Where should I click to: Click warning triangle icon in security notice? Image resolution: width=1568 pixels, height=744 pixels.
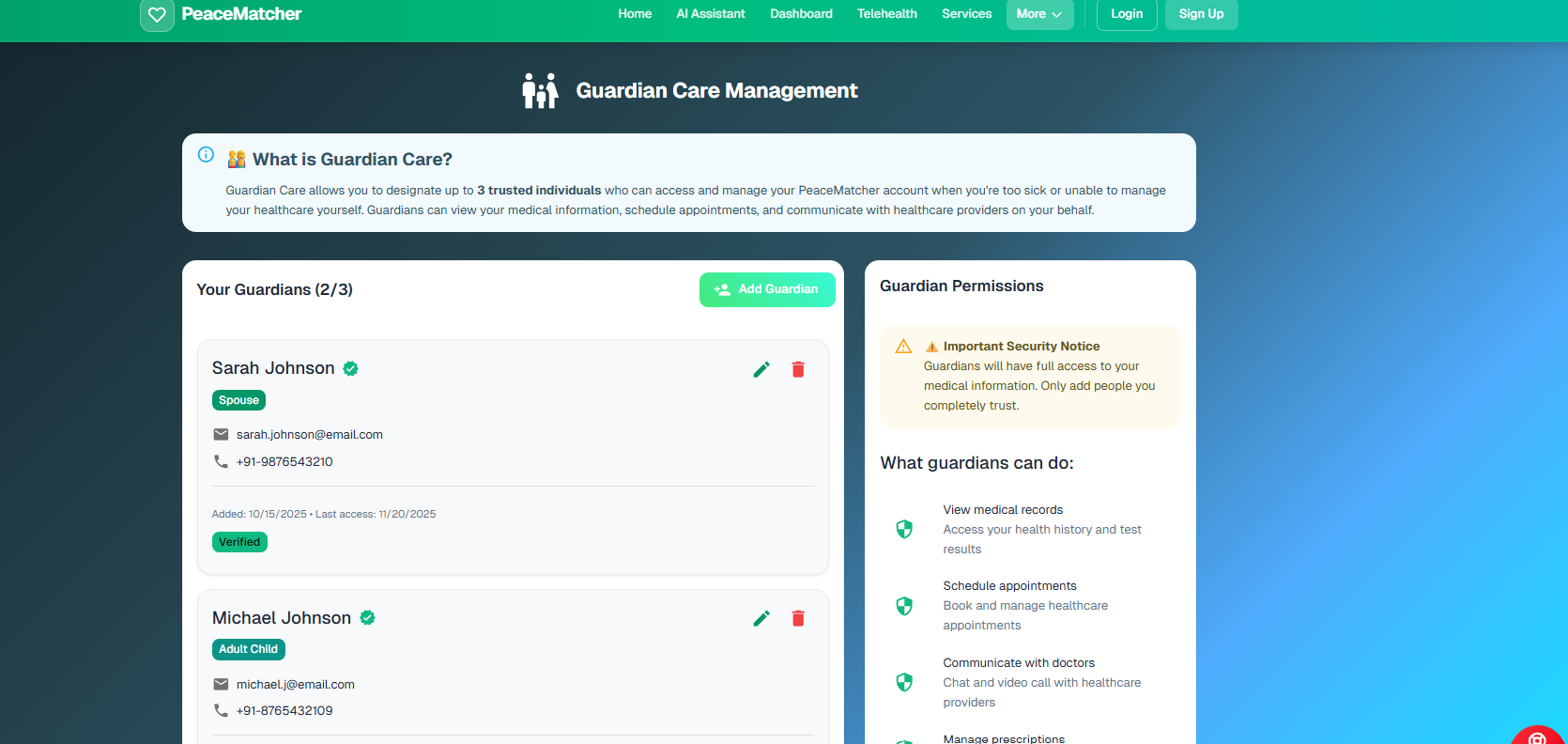point(903,346)
